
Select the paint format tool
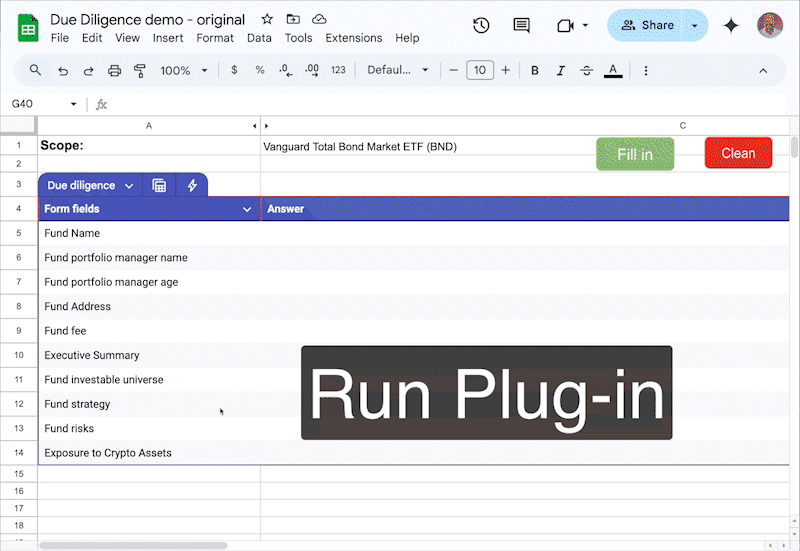click(x=140, y=71)
